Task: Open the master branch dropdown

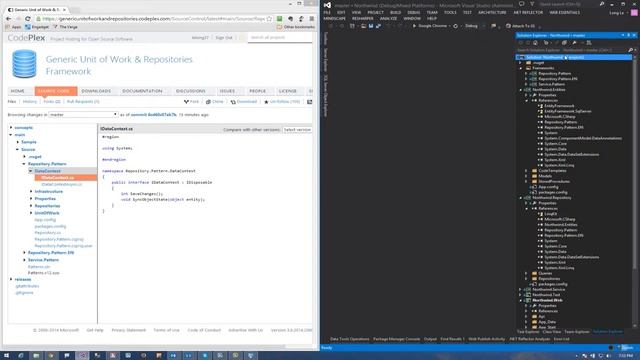Action: coord(83,115)
